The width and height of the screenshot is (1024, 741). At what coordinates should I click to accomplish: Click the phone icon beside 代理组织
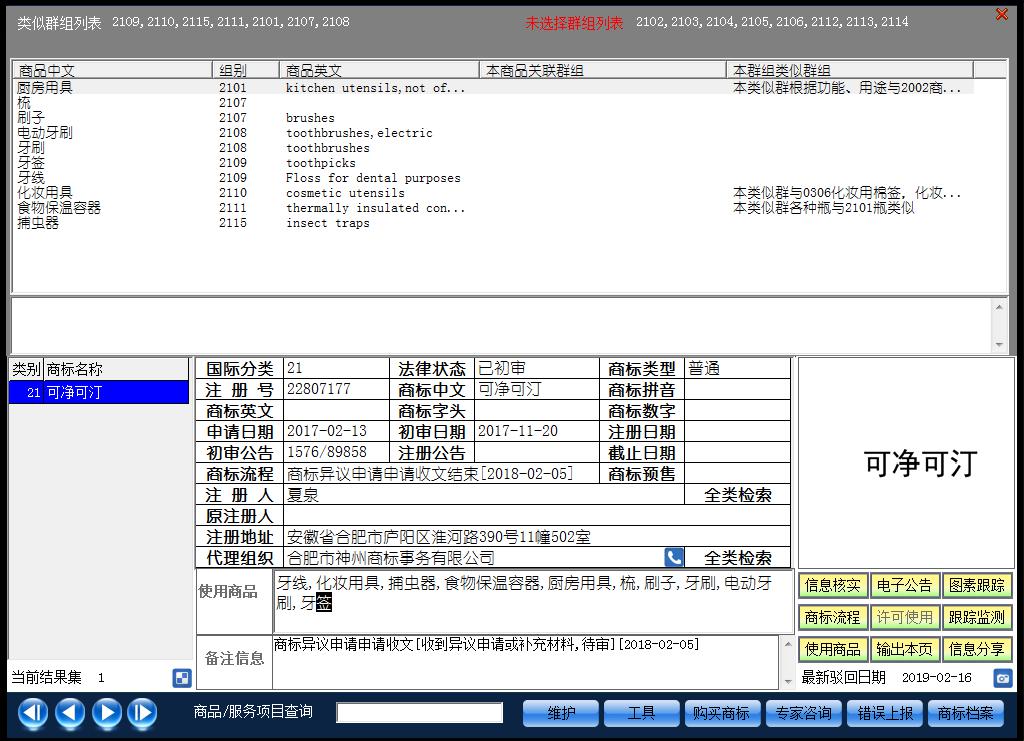674,558
